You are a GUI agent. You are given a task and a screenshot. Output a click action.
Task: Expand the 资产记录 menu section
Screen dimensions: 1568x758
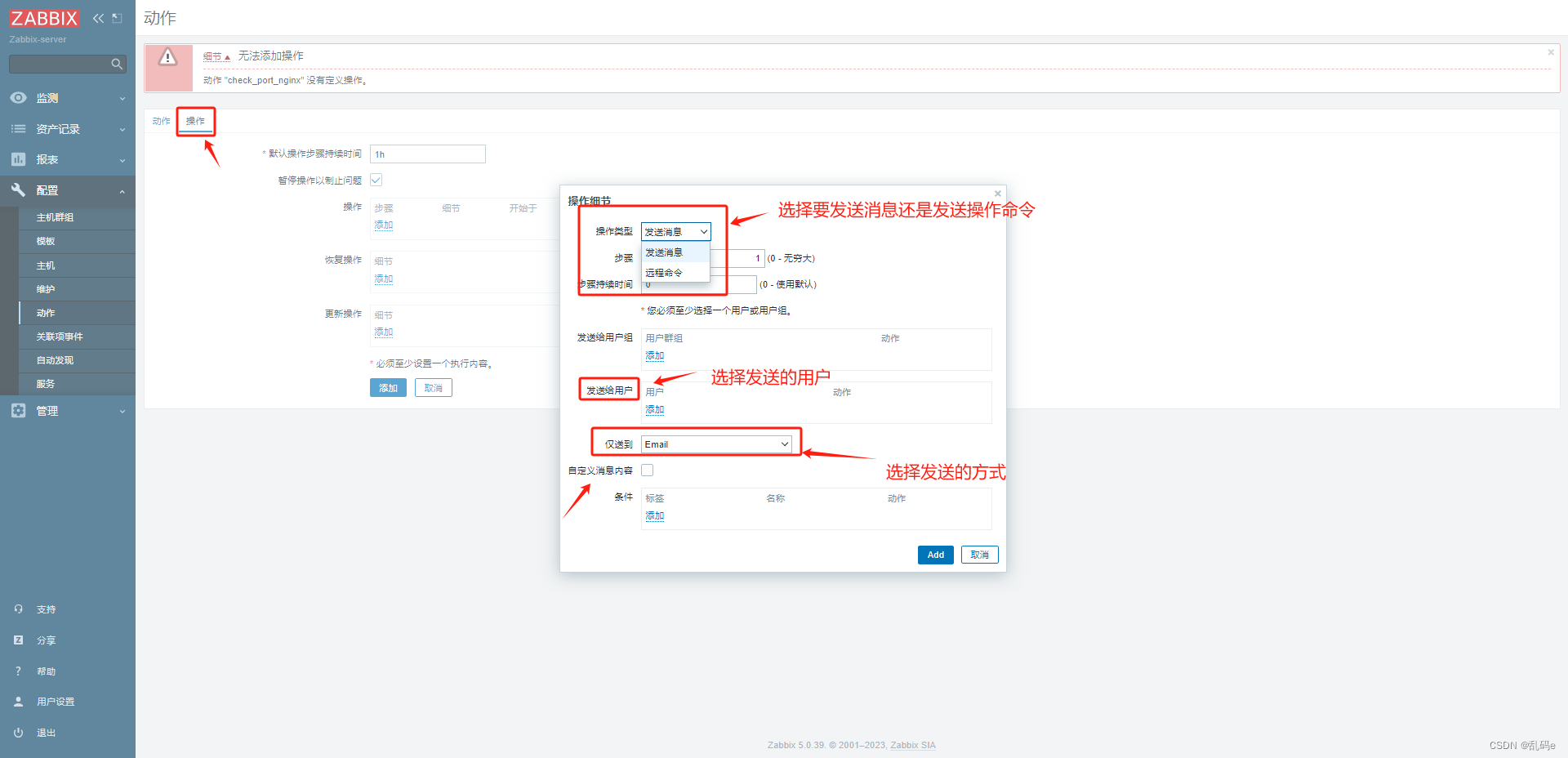click(68, 129)
